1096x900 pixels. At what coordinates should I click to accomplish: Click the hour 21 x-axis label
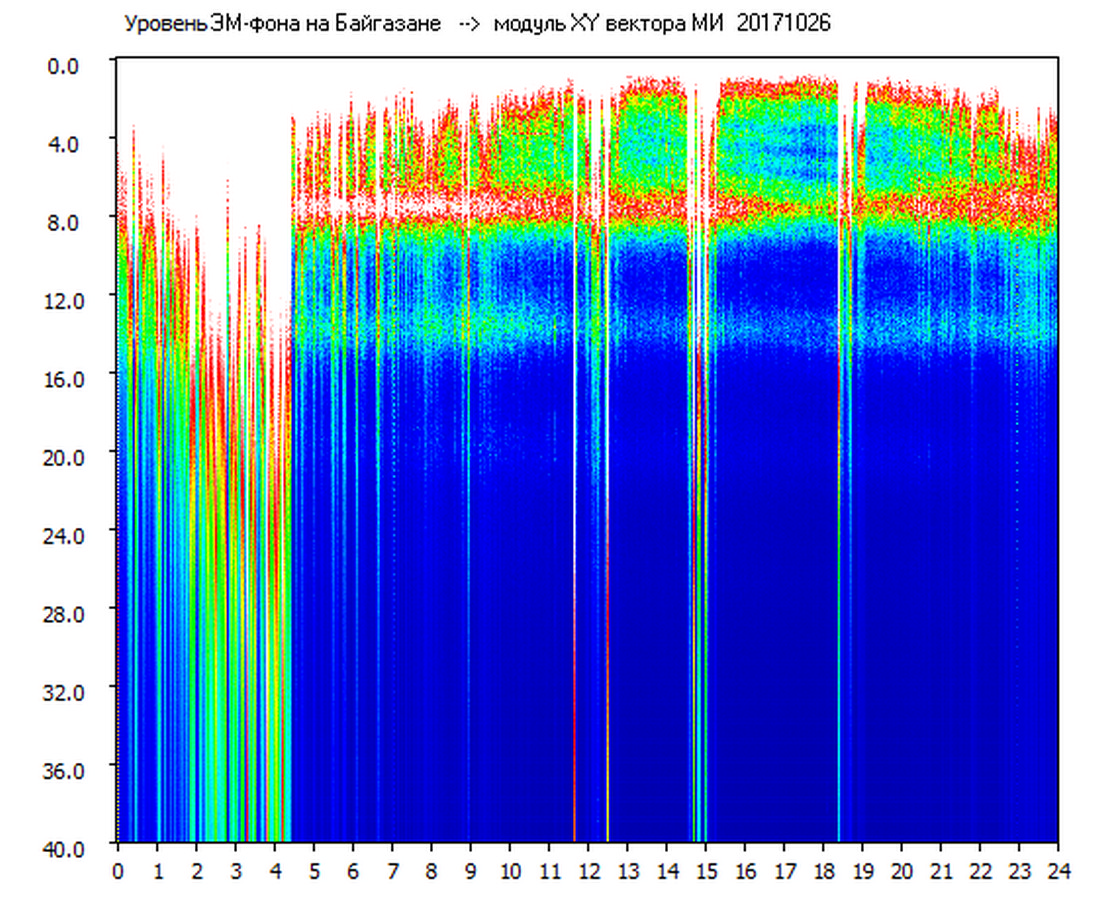940,871
